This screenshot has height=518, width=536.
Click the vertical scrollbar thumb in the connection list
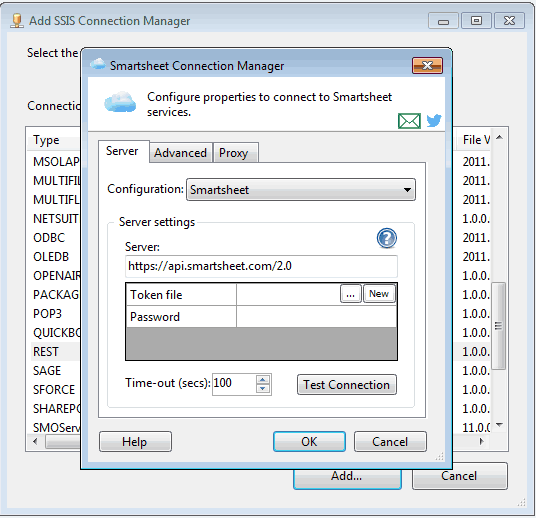click(x=499, y=326)
